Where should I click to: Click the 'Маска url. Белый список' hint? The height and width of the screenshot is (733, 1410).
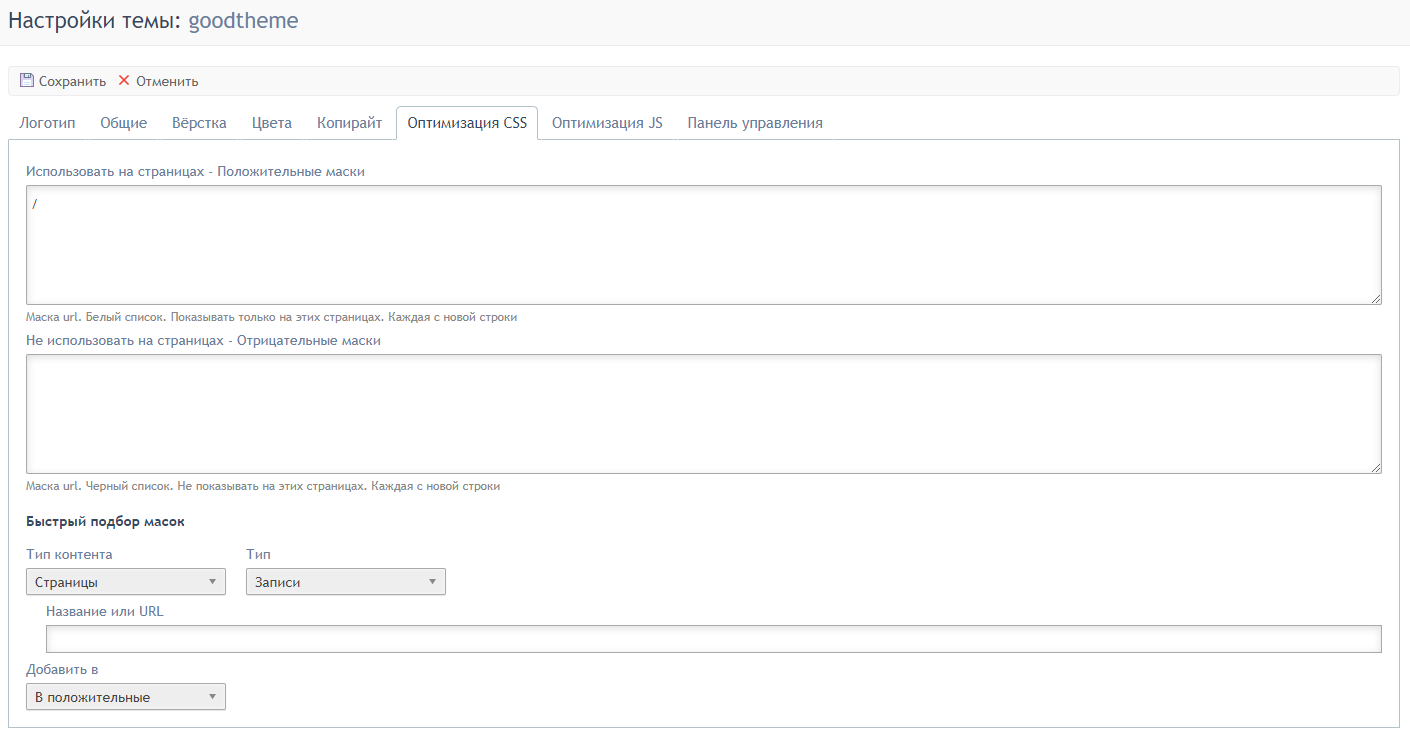(x=271, y=317)
